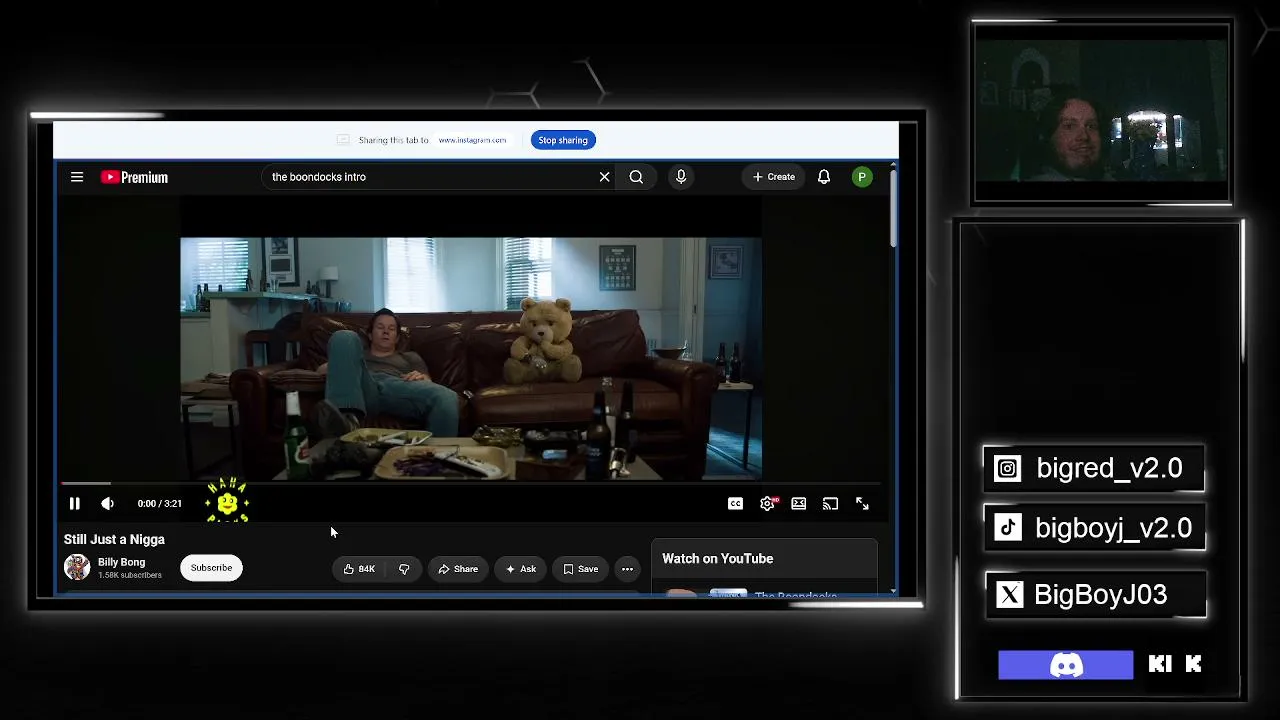
Task: Enter fullscreen mode
Action: pos(862,504)
